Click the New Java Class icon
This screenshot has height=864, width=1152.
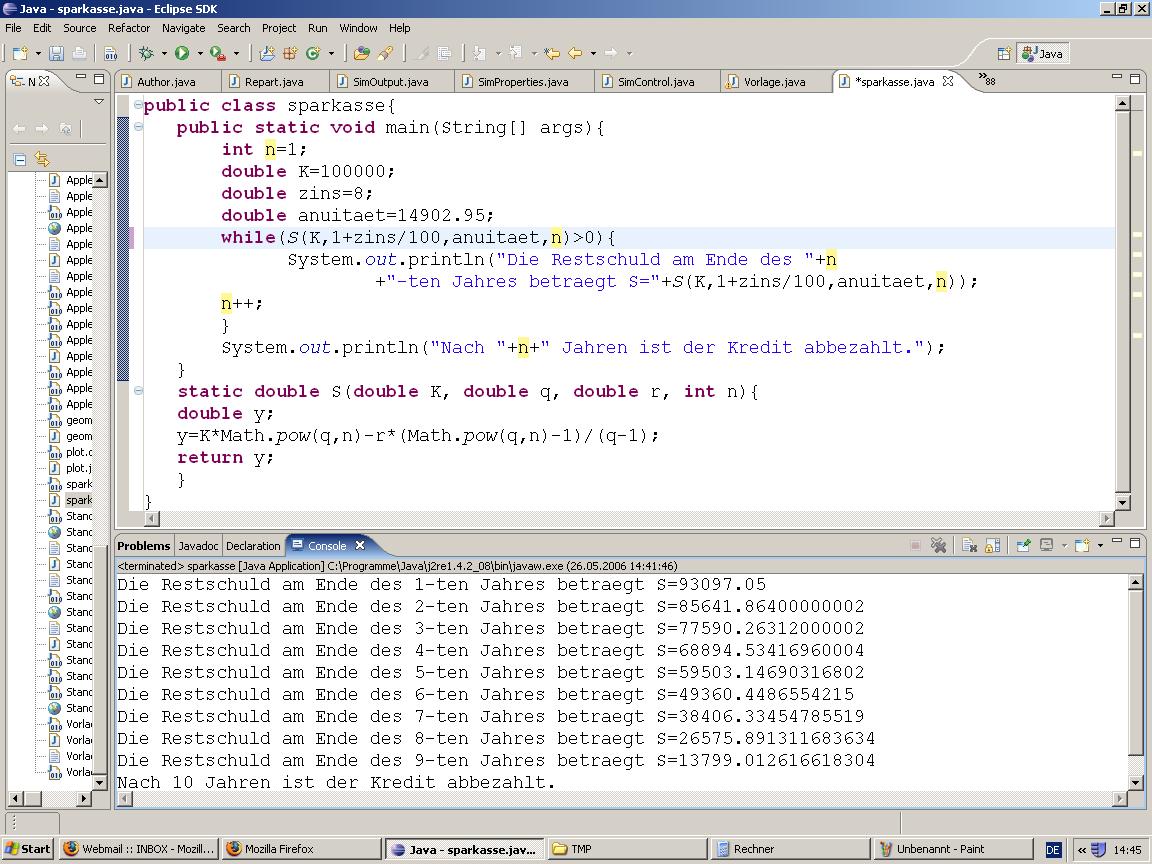click(313, 53)
